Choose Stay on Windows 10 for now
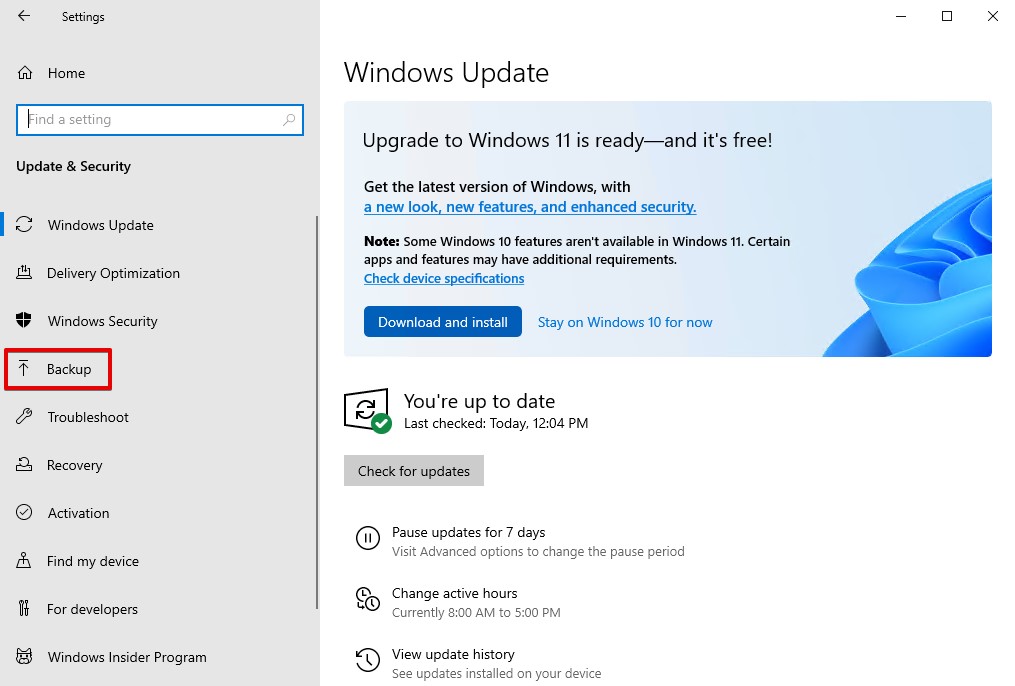Viewport: 1015px width, 686px height. (625, 322)
